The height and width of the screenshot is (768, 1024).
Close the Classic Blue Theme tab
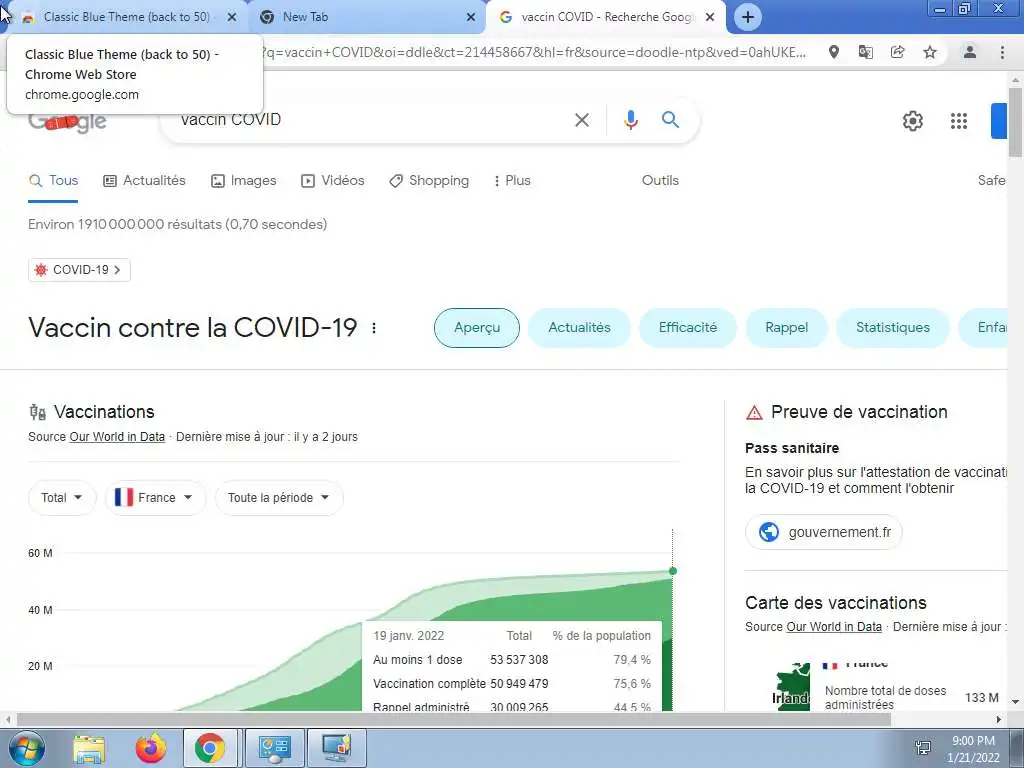232,17
